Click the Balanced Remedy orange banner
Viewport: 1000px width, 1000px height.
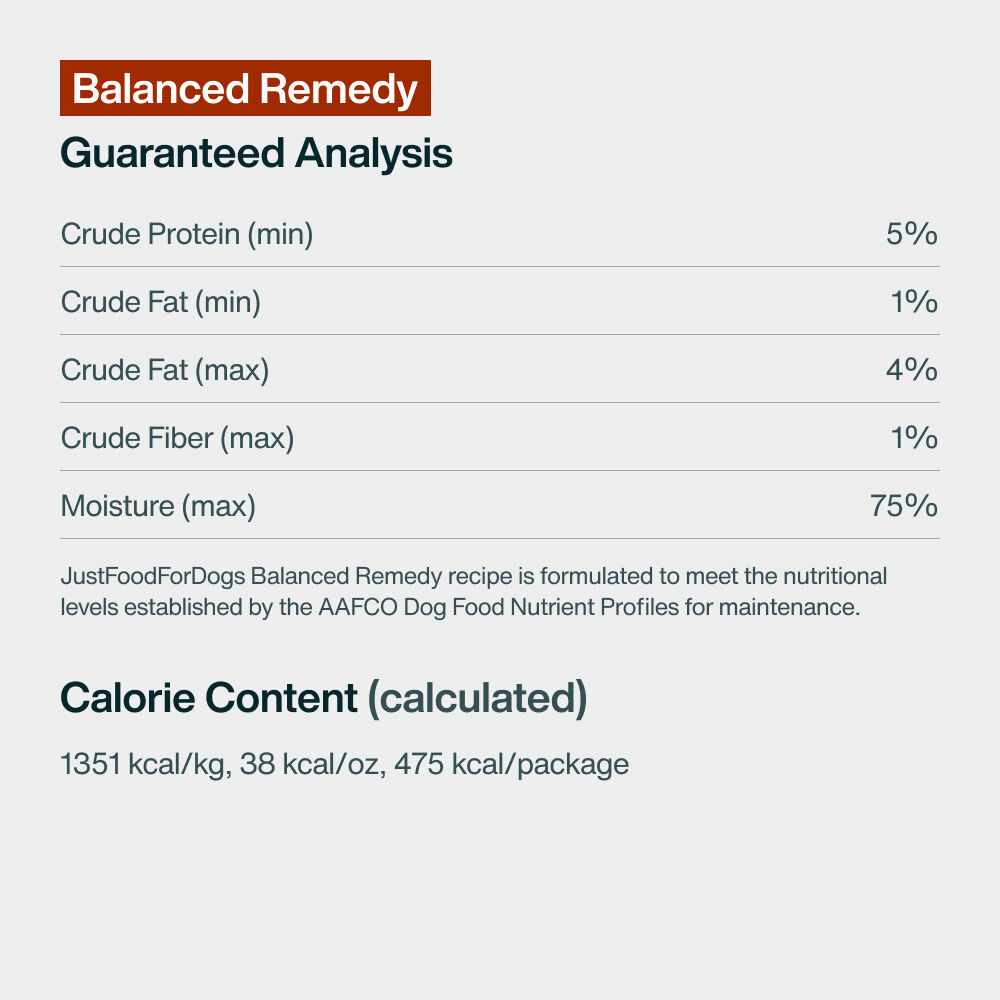[245, 88]
